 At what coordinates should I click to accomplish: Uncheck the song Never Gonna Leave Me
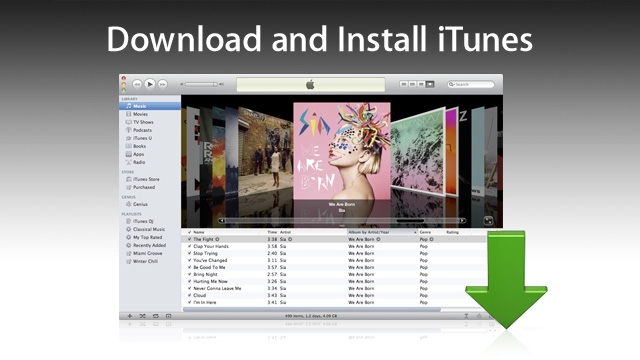point(189,288)
